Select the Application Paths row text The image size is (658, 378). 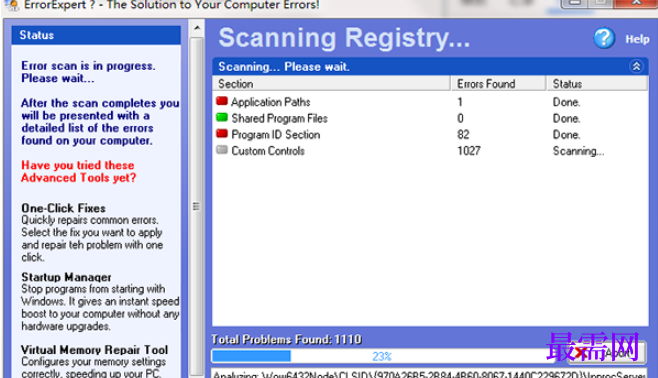click(x=271, y=102)
